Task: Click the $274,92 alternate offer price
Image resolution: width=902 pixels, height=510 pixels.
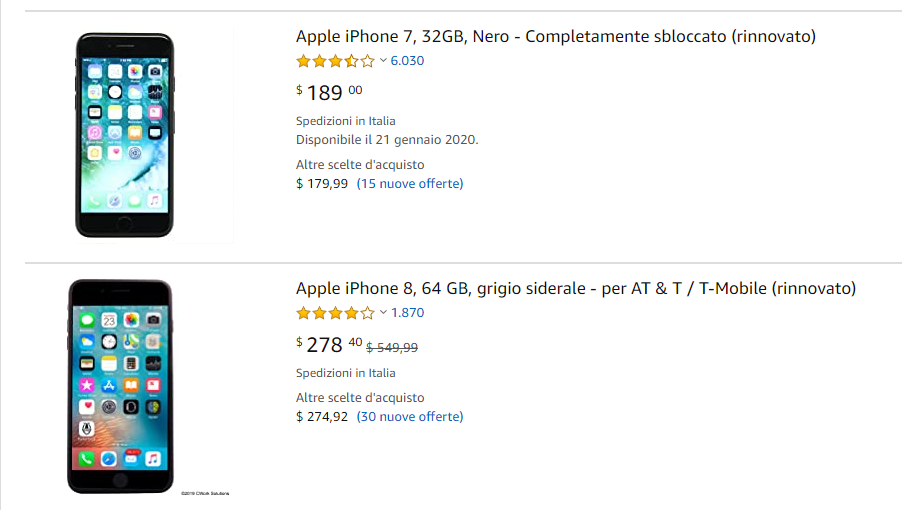Action: tap(322, 416)
